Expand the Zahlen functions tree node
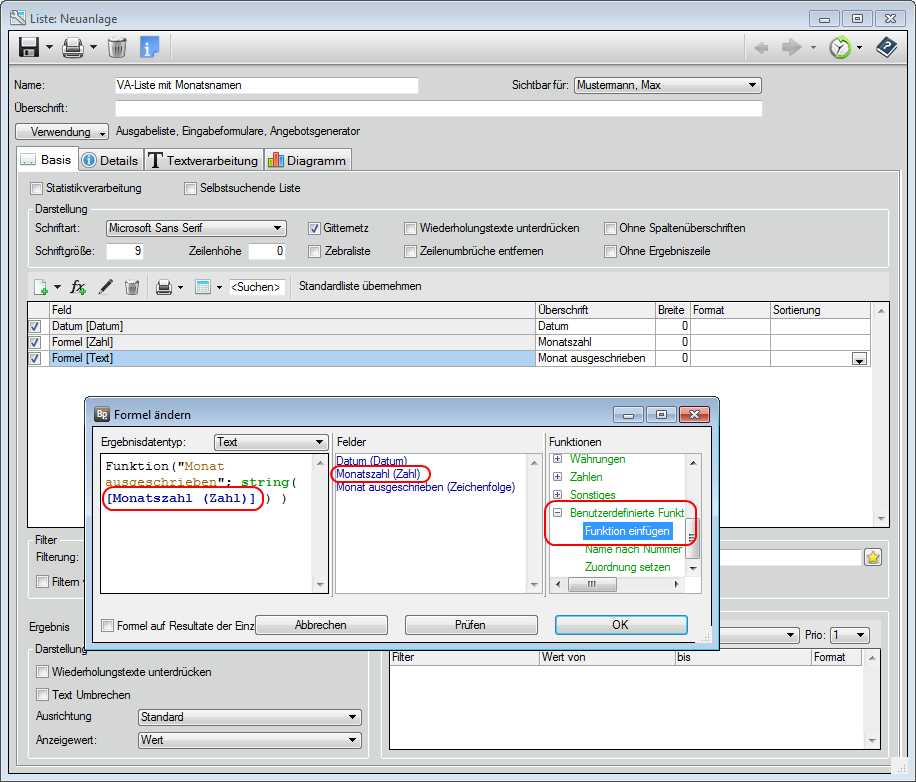Screen dimensions: 916x782 pyautogui.click(x=557, y=477)
